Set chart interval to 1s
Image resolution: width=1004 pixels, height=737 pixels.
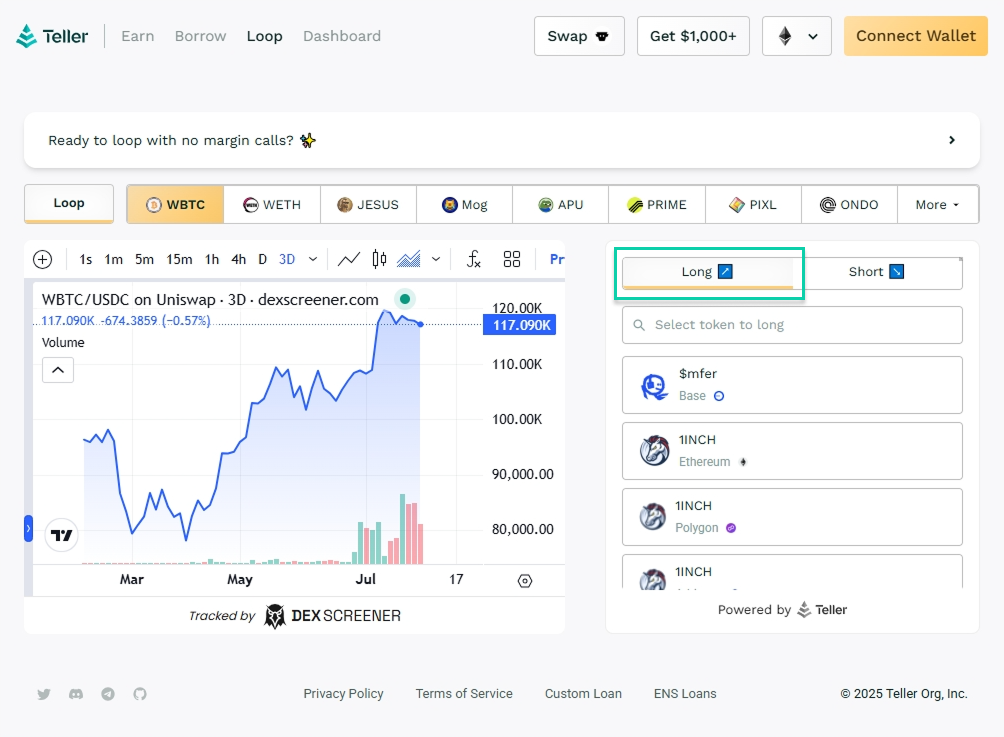click(x=86, y=259)
